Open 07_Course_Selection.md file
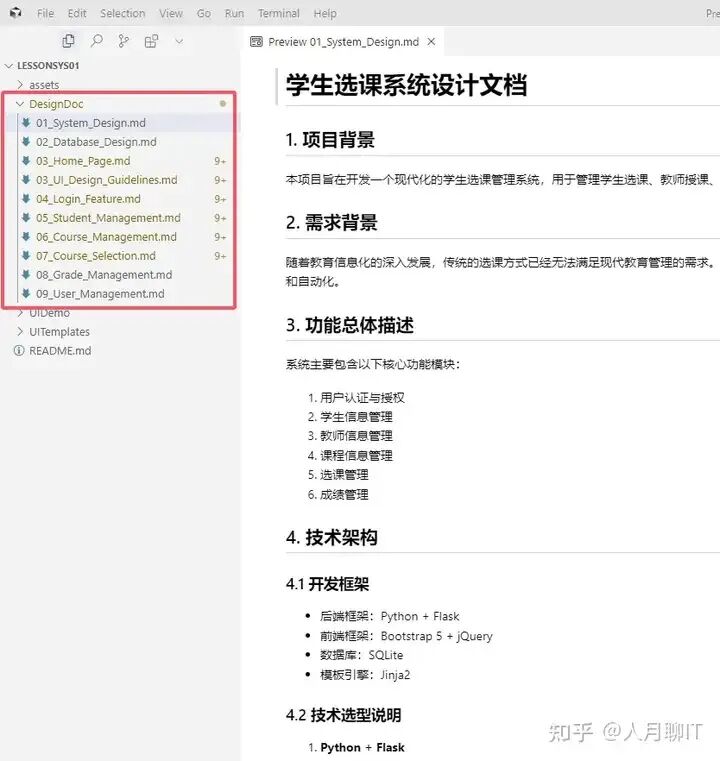Screen dimensions: 720x761 click(x=96, y=256)
